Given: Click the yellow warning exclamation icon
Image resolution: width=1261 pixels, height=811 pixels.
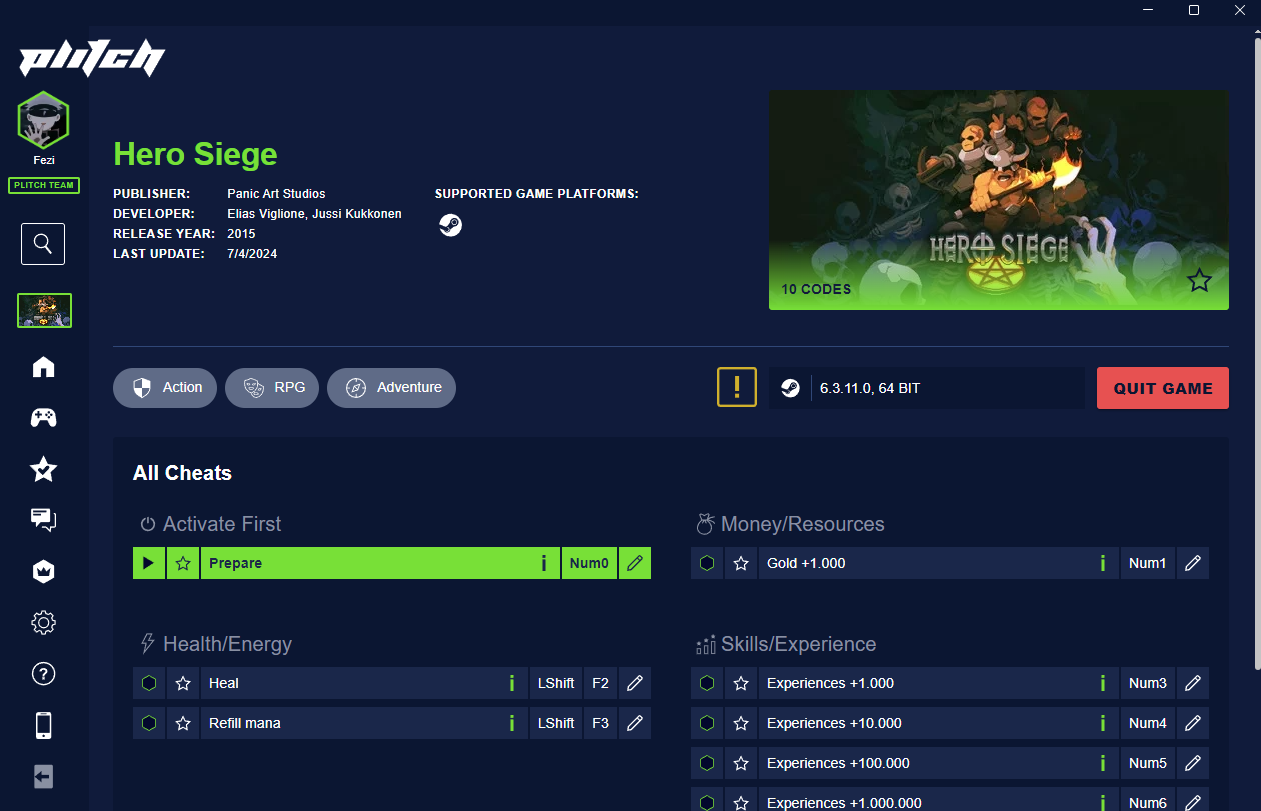Looking at the screenshot, I should pos(737,387).
